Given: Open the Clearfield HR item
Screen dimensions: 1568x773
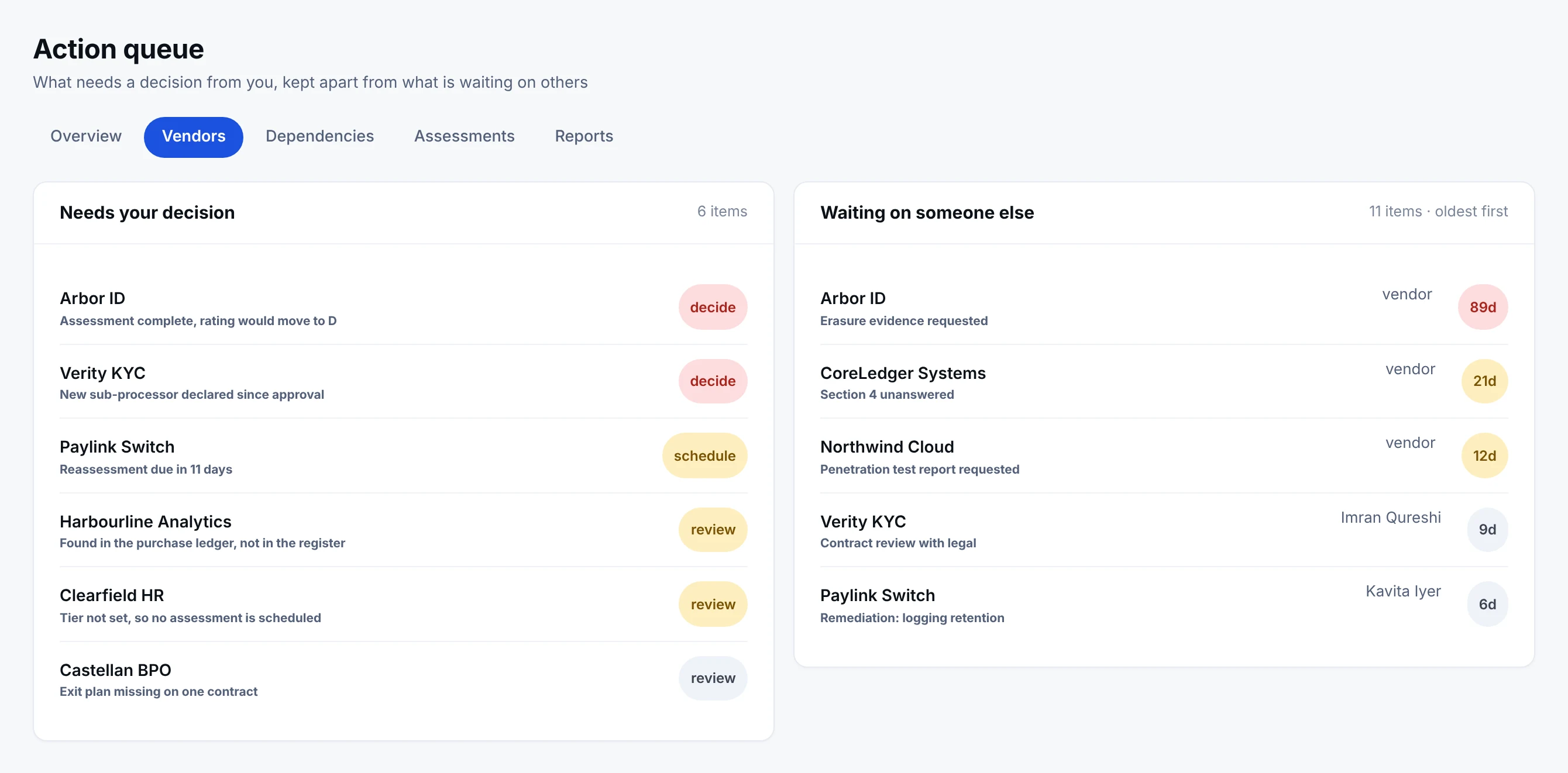Looking at the screenshot, I should (x=403, y=605).
